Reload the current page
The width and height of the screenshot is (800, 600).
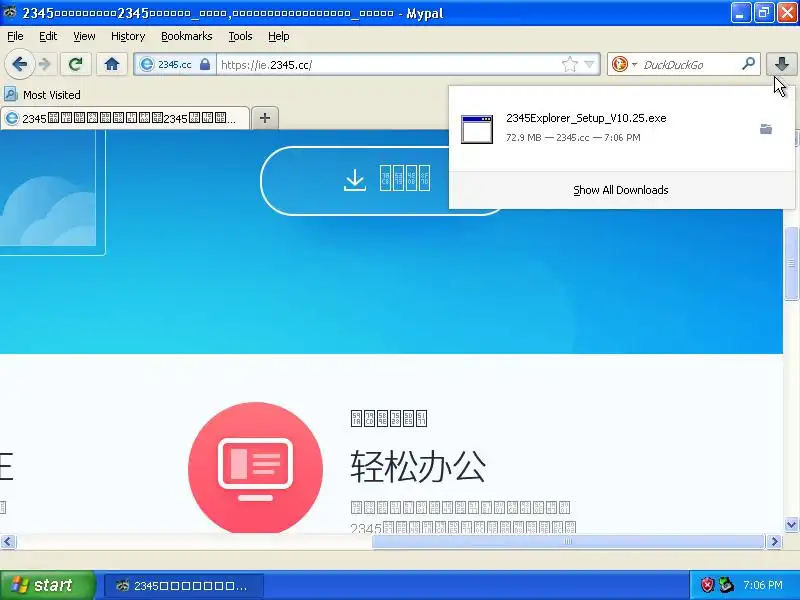76,64
